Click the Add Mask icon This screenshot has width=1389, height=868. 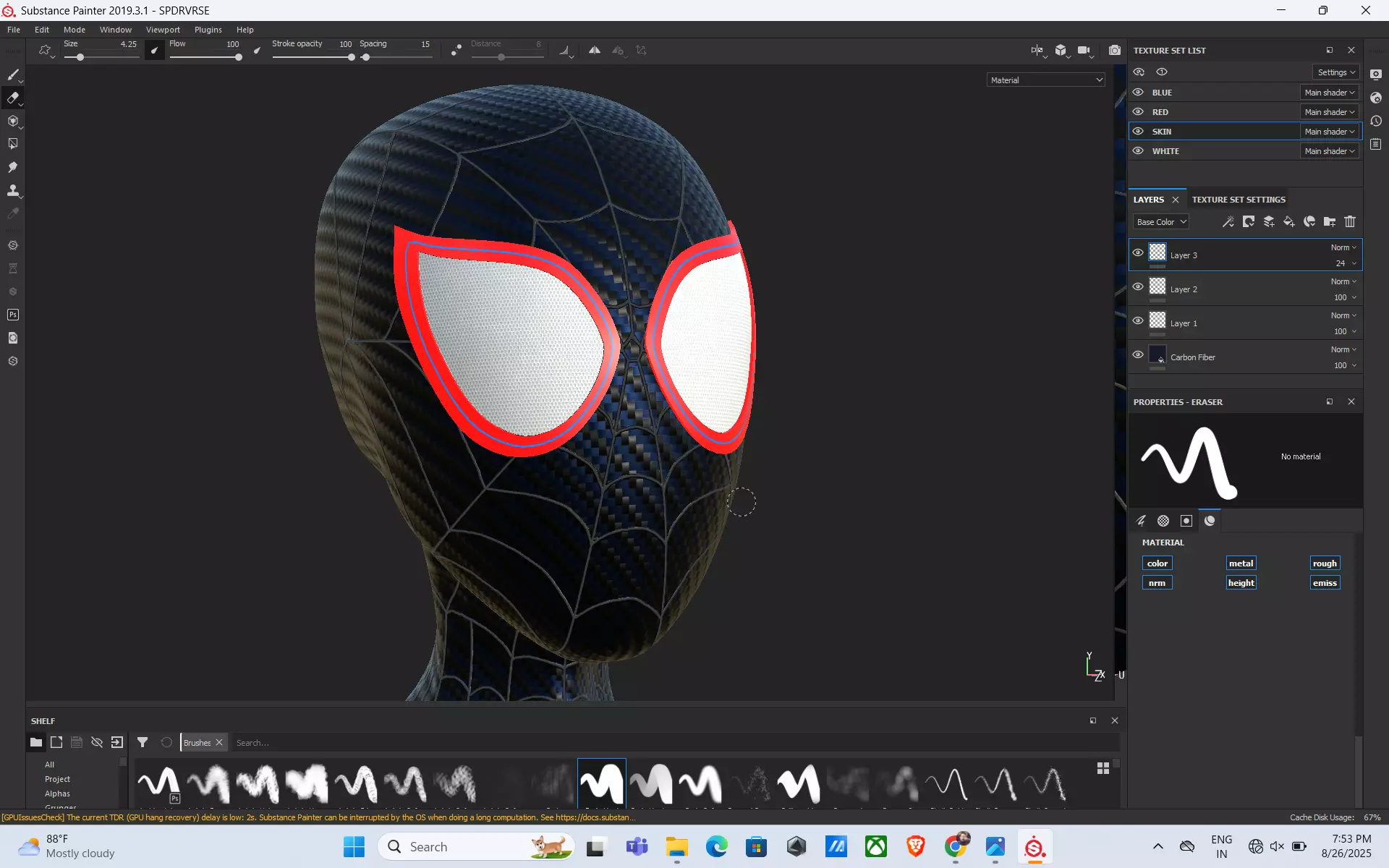(1249, 222)
